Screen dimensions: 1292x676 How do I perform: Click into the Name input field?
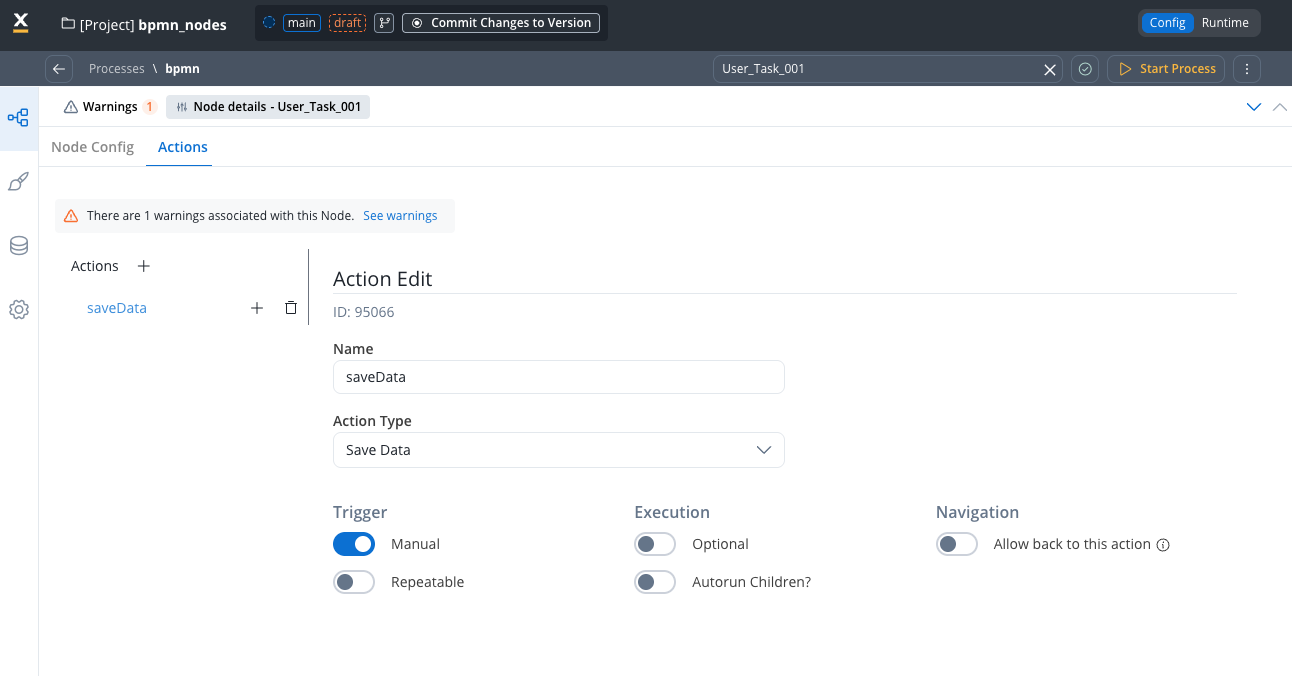point(558,378)
